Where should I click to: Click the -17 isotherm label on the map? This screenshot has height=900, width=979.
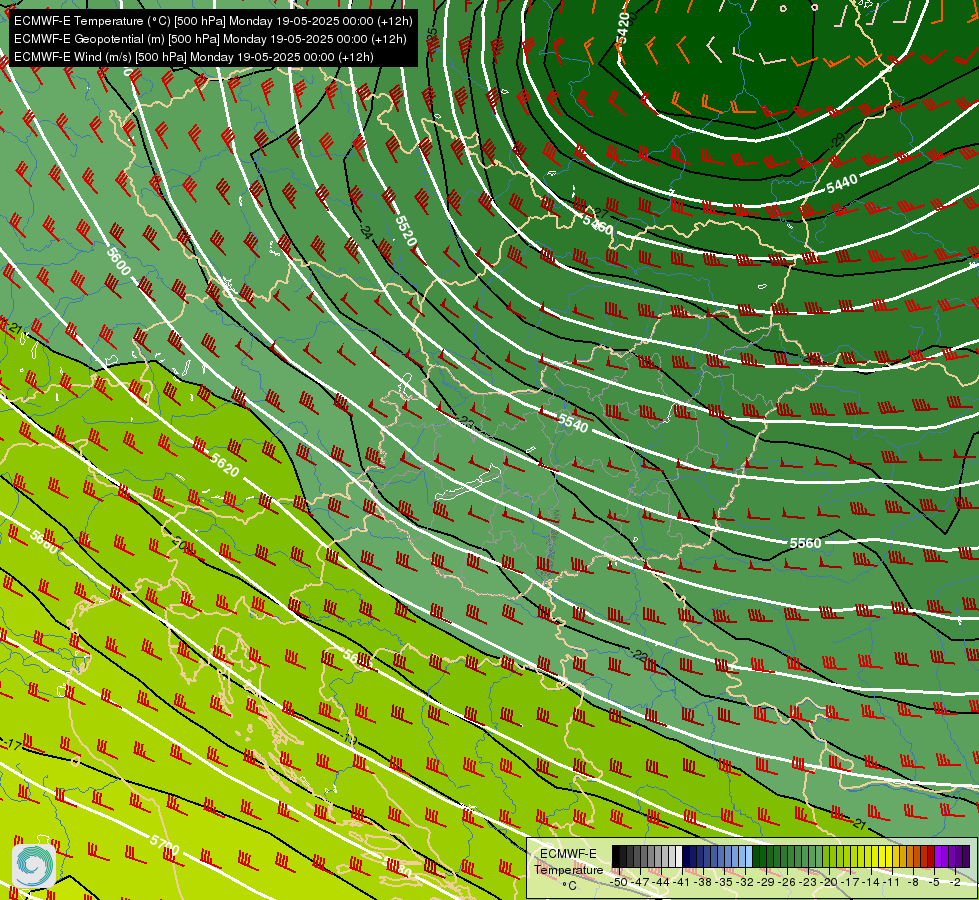click(12, 744)
